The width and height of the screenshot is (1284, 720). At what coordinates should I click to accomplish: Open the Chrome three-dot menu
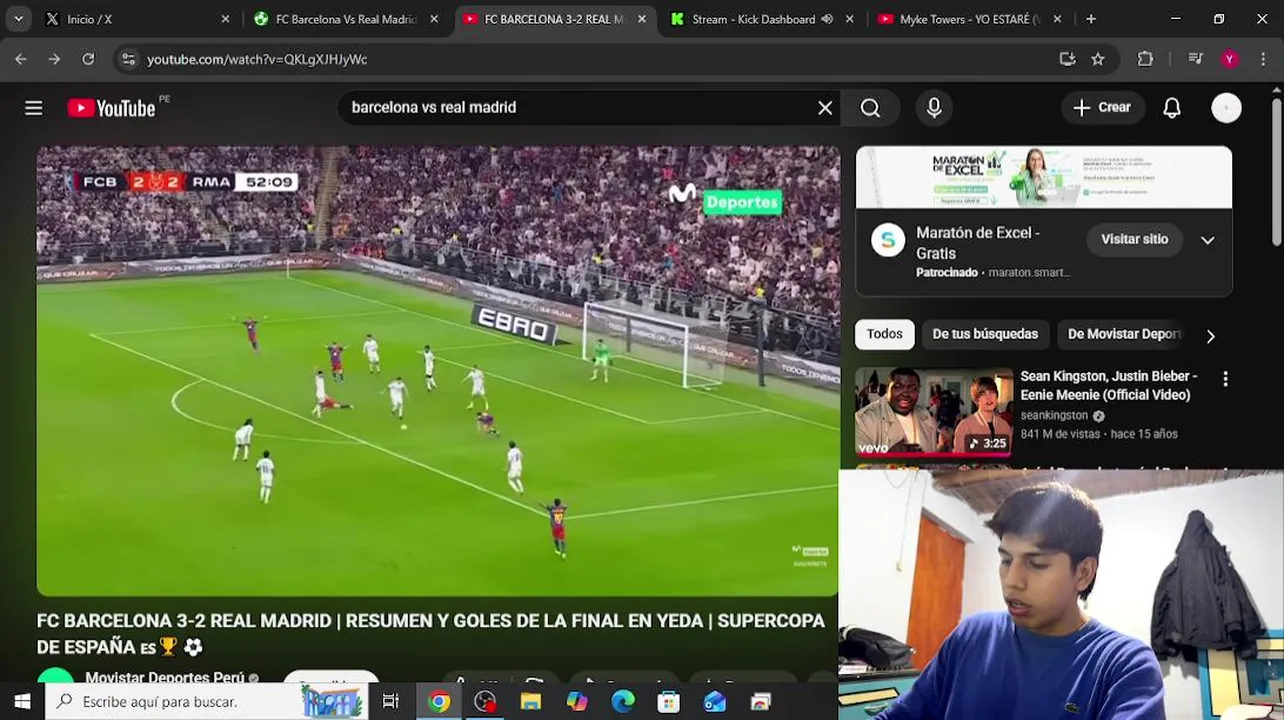pyautogui.click(x=1263, y=59)
